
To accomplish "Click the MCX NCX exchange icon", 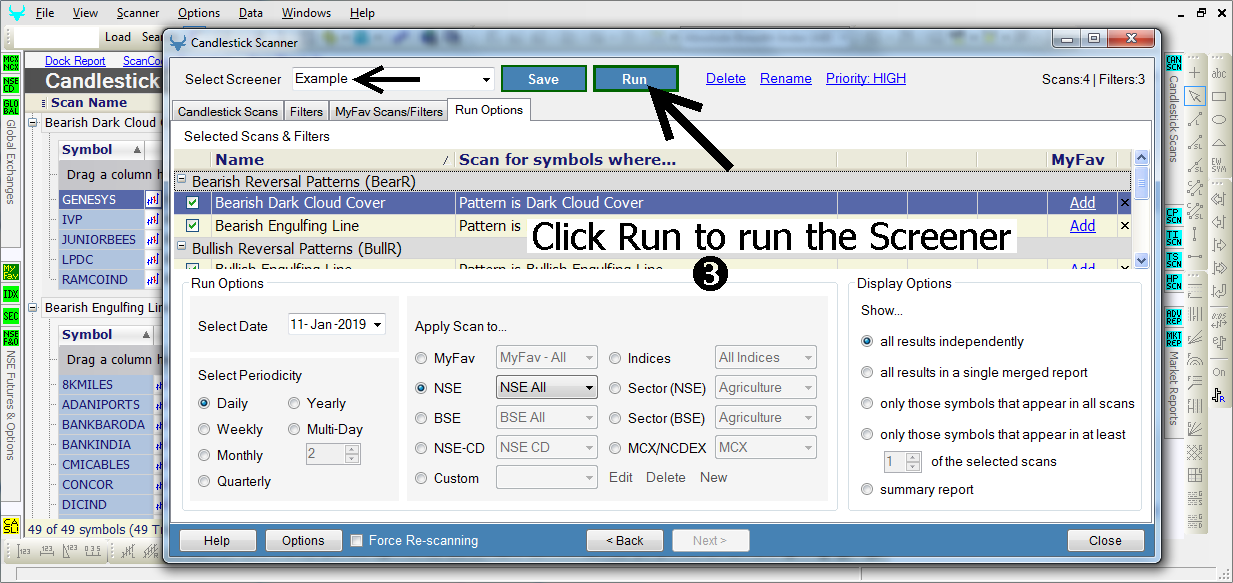I will (11, 64).
